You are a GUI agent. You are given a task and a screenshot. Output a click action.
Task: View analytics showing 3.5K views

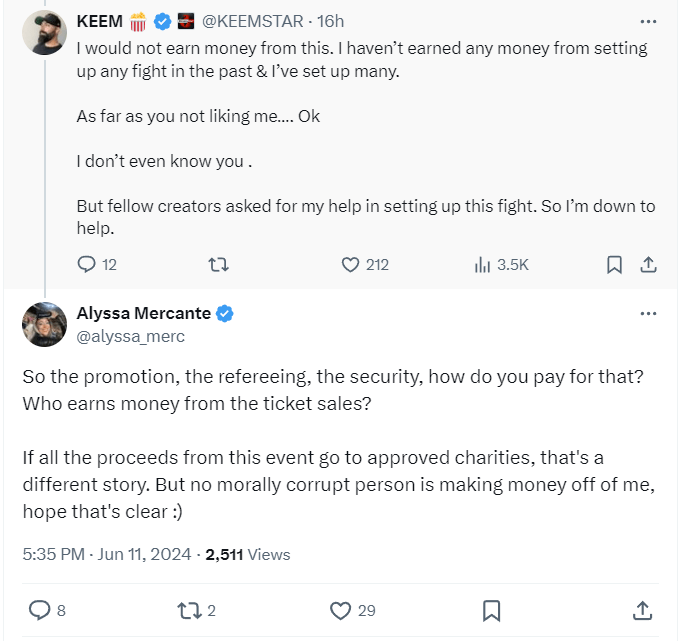click(x=482, y=265)
